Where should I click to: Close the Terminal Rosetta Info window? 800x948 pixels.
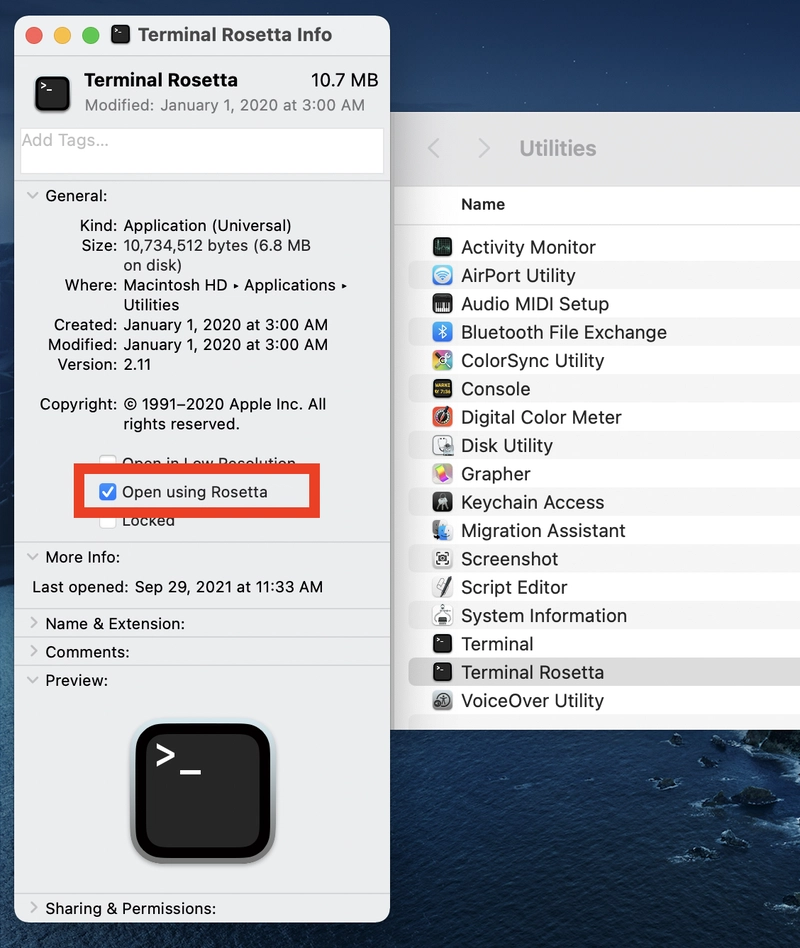click(34, 35)
